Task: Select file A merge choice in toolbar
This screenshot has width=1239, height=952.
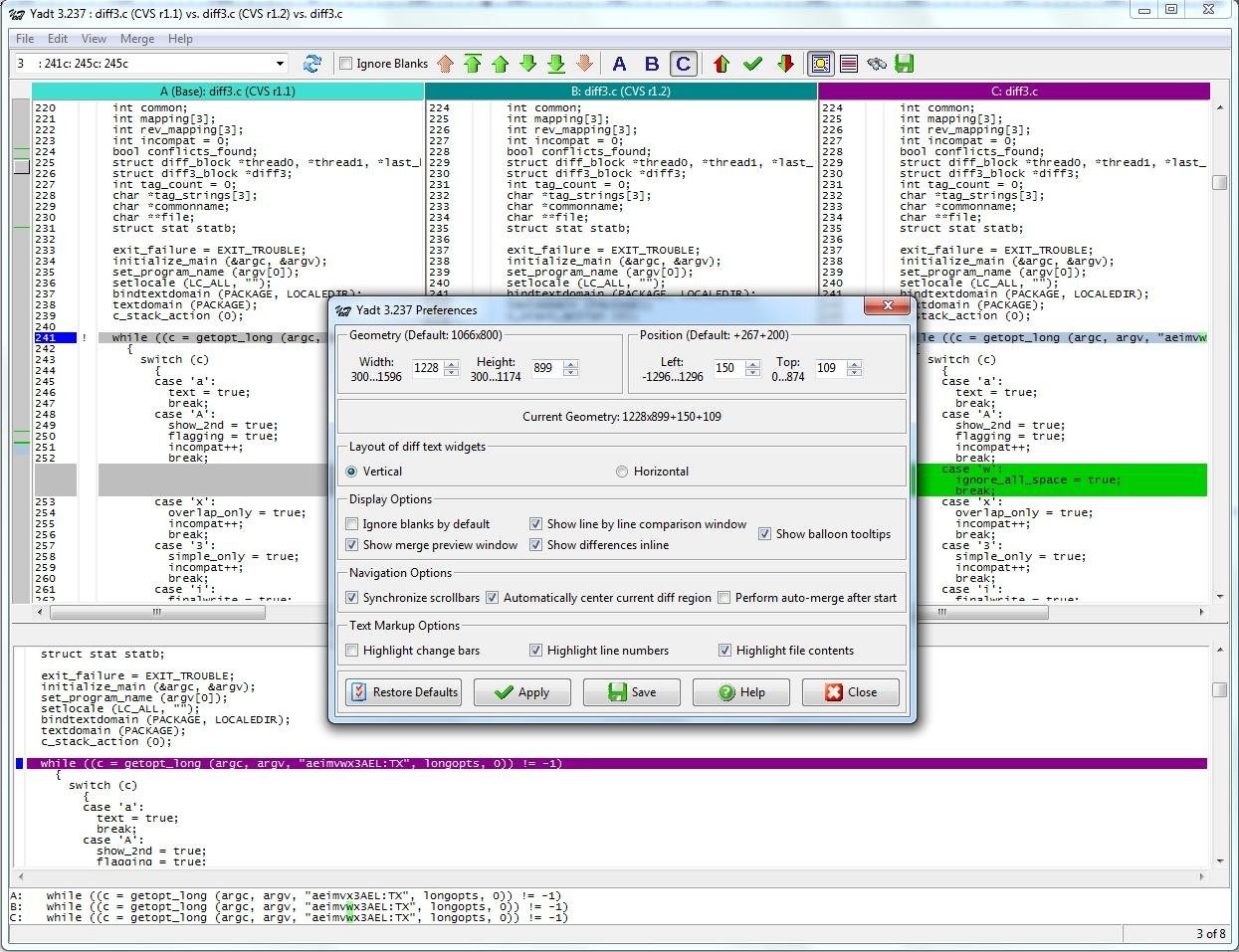Action: (x=619, y=64)
